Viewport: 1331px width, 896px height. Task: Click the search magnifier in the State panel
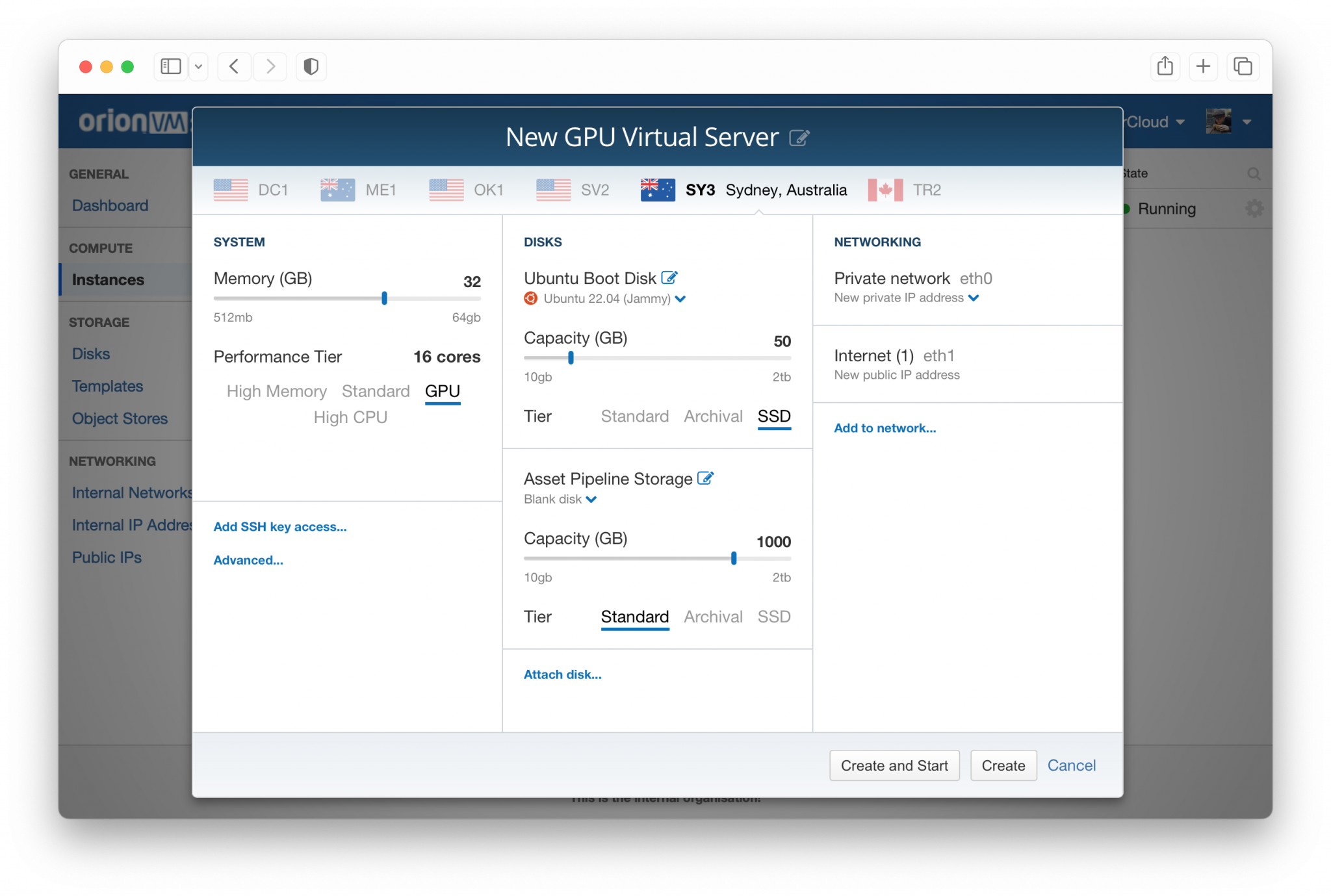[x=1254, y=173]
